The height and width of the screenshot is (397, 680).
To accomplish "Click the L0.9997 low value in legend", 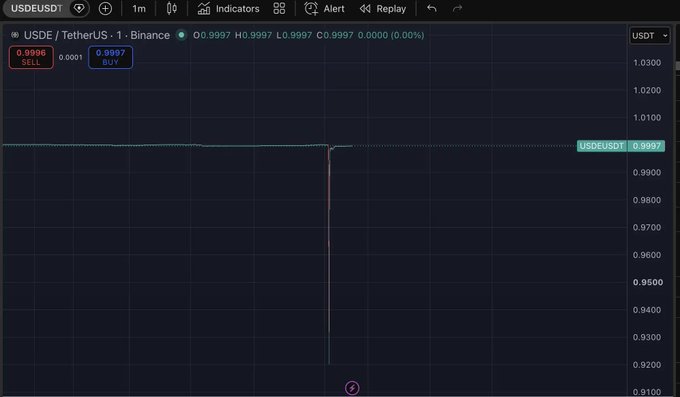I will pyautogui.click(x=294, y=35).
